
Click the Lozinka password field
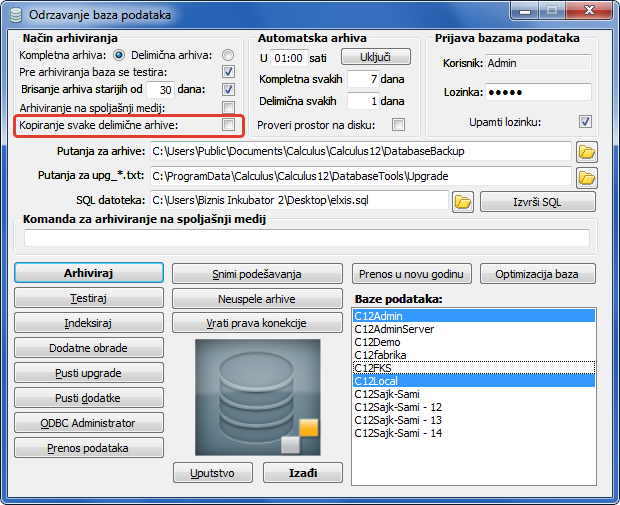538,92
